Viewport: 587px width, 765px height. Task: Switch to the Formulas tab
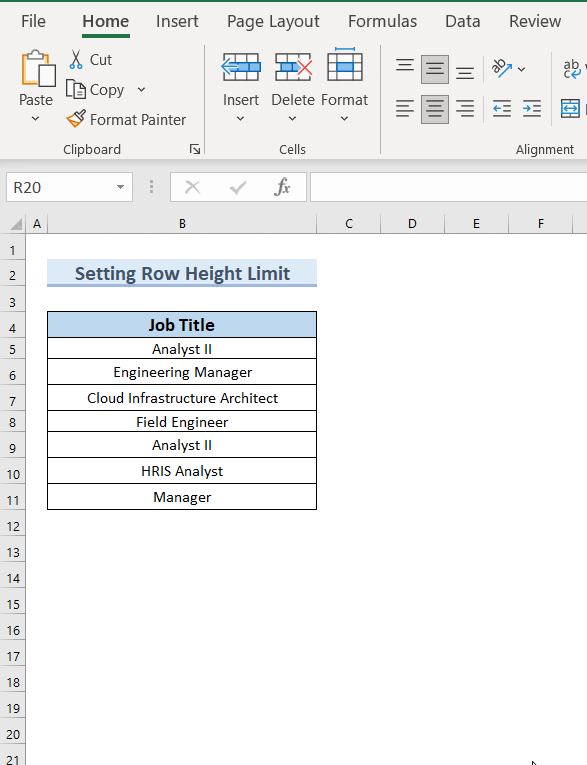coord(383,21)
